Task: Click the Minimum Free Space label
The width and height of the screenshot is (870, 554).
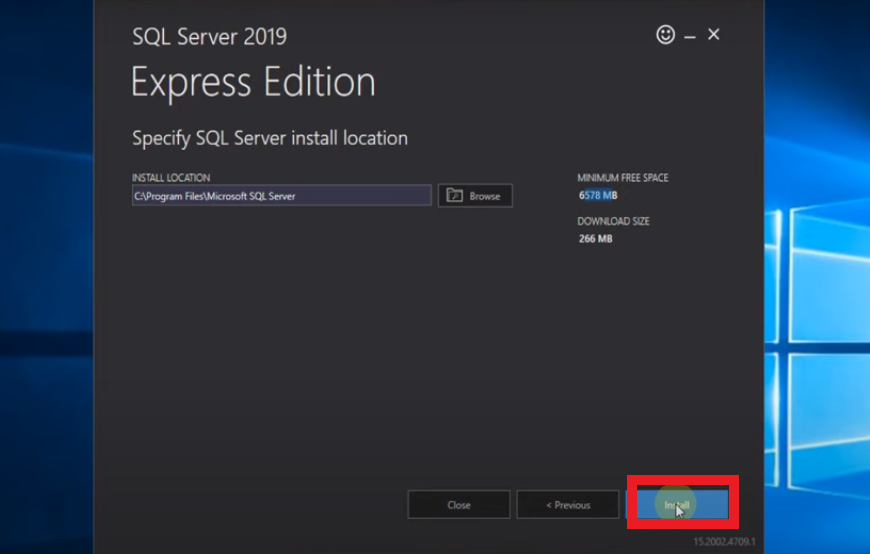Action: tap(623, 178)
